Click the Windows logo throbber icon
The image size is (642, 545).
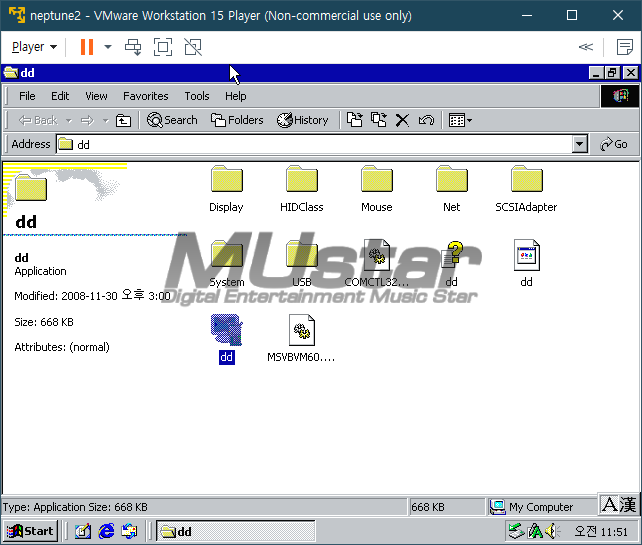click(x=620, y=96)
